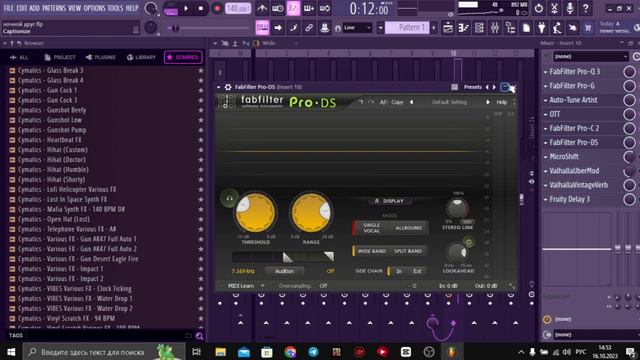Viewport: 640px width, 360px height.
Task: Open the FILE menu
Action: tap(8, 8)
